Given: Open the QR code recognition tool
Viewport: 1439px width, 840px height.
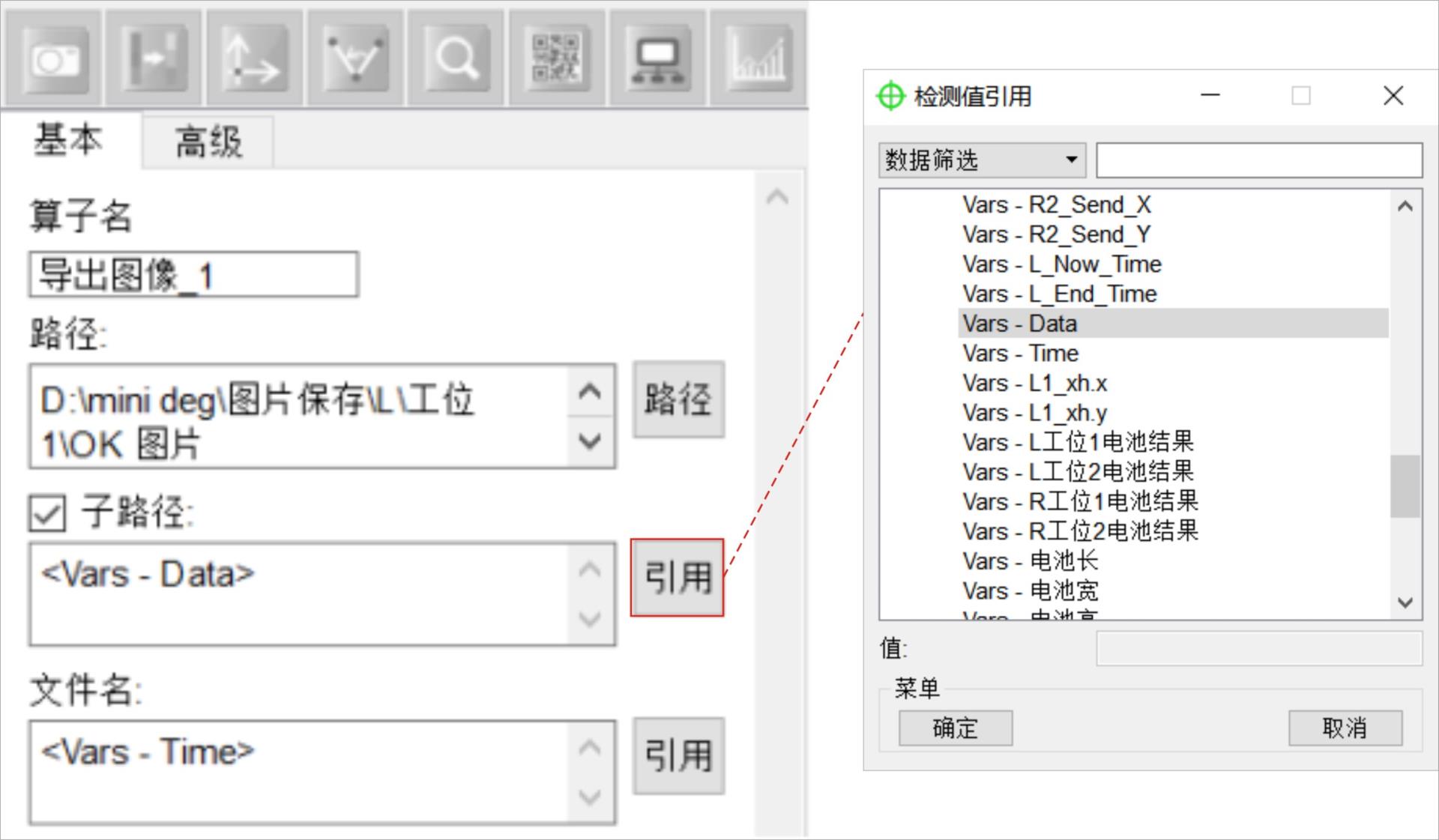Looking at the screenshot, I should coord(556,58).
